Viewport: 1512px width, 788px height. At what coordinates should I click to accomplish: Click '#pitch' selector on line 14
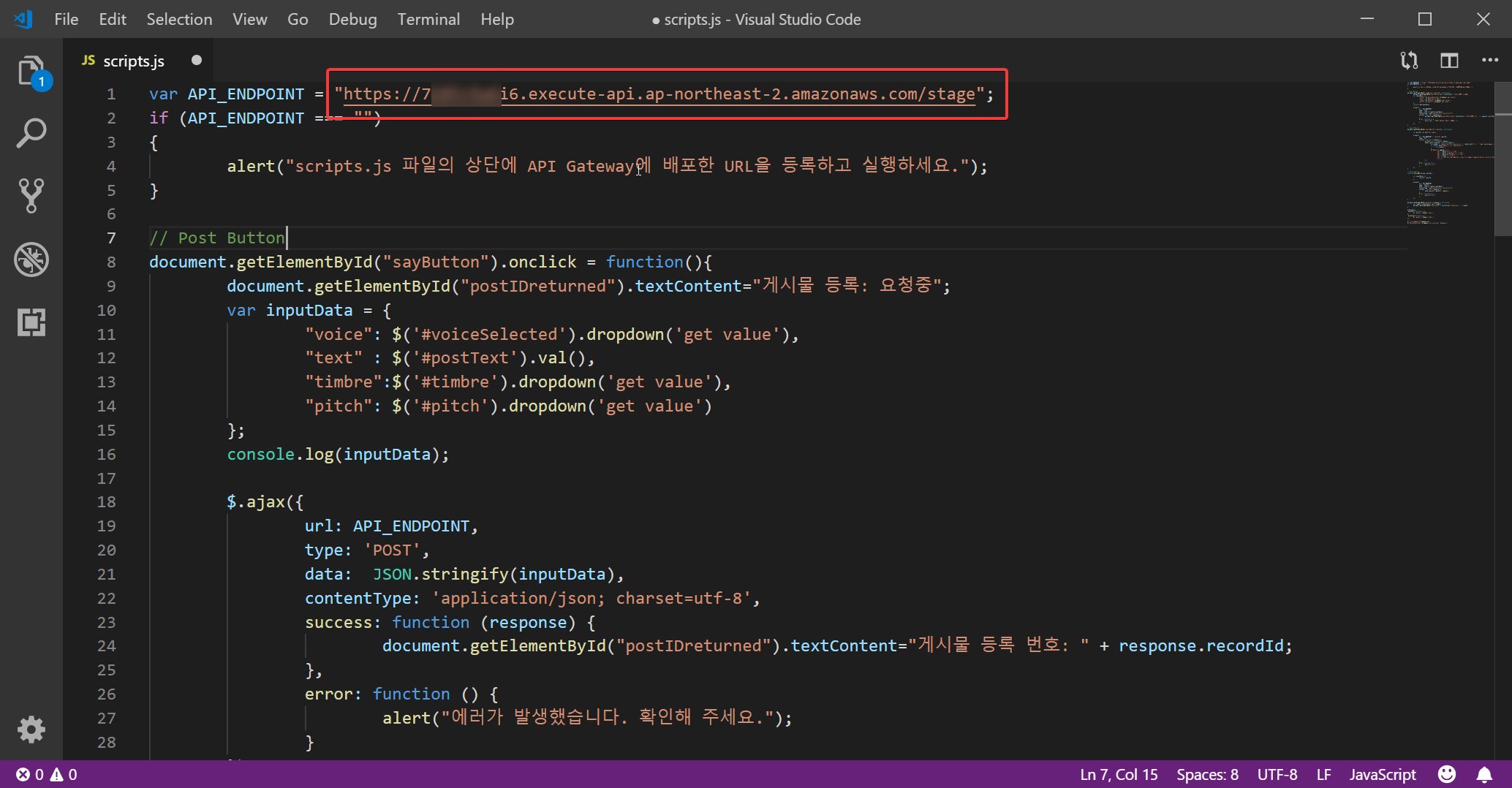450,406
